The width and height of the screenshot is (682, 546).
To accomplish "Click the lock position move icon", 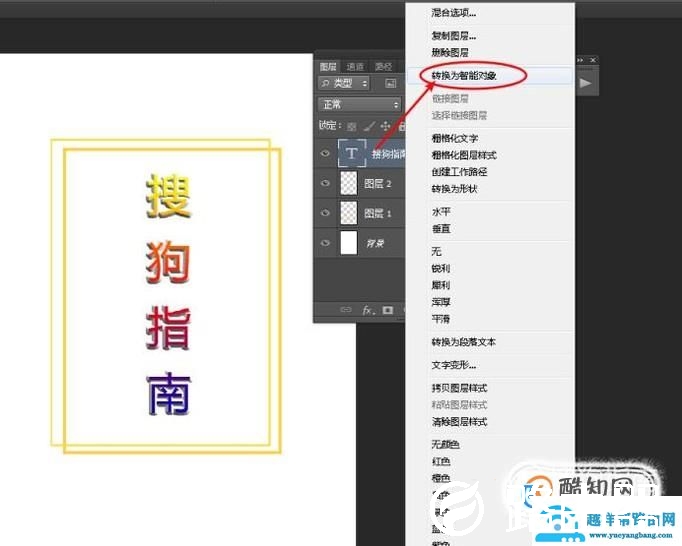I will click(x=385, y=126).
